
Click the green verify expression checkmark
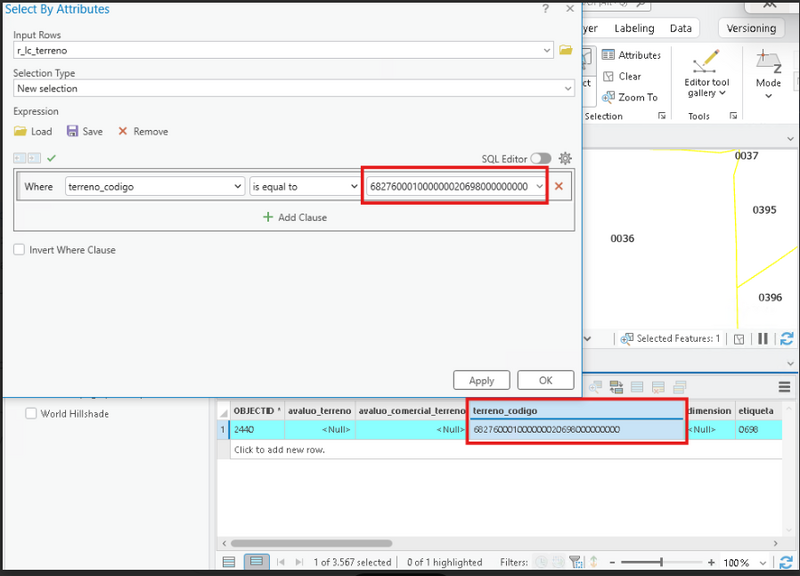pos(51,158)
